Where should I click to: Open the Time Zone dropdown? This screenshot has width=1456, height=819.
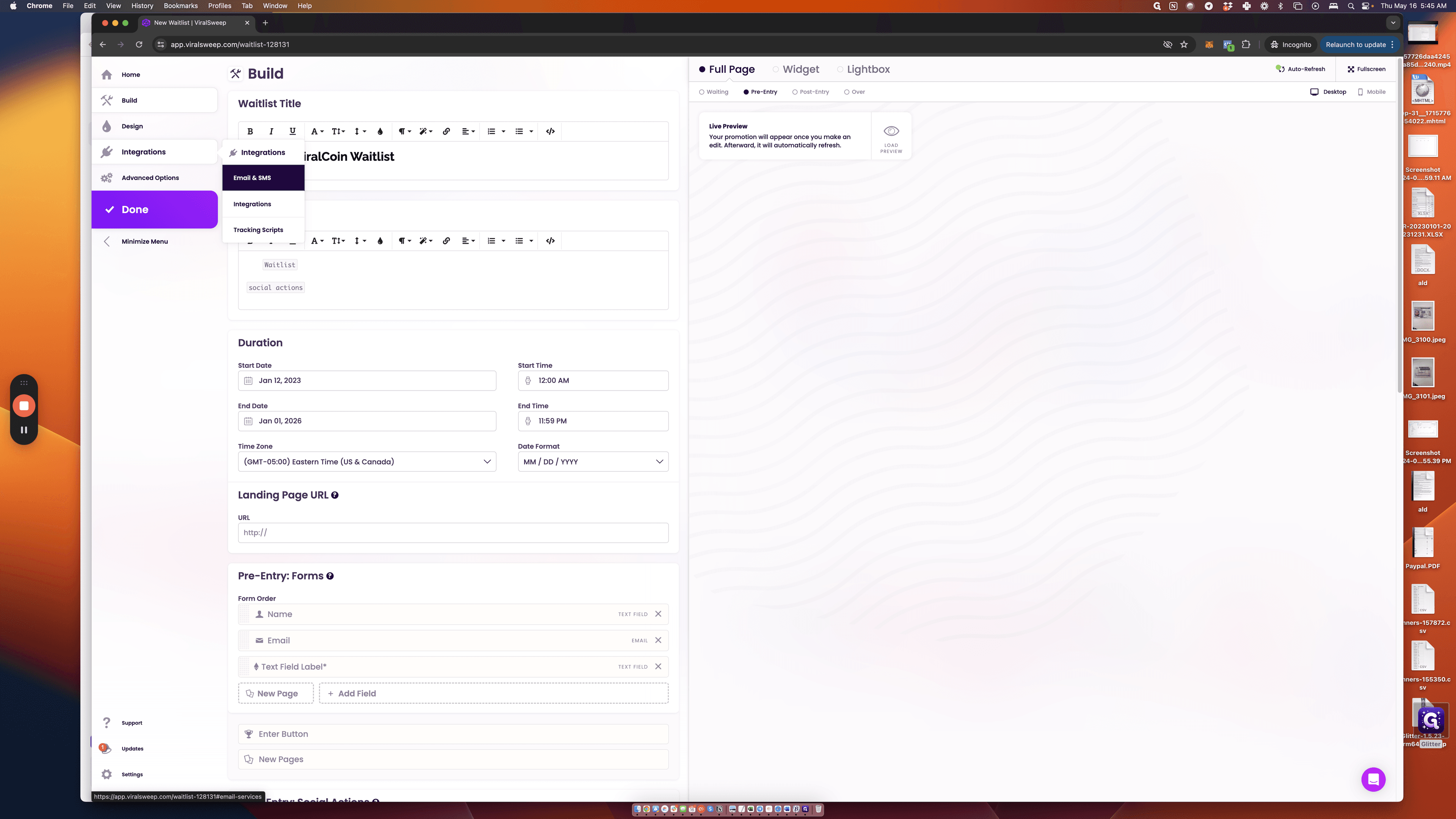point(367,462)
